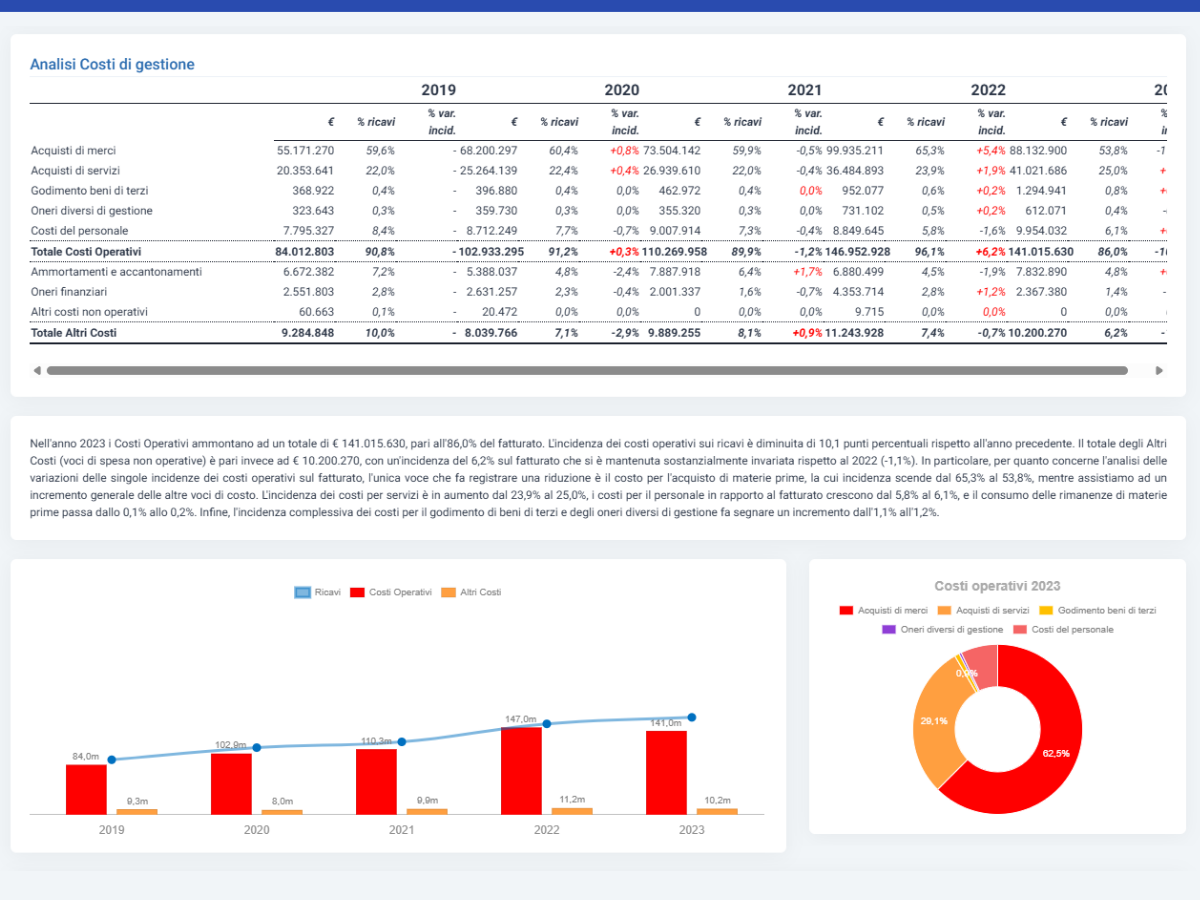Click the orange 29,1% donut segment
The image size is (1200, 900).
[936, 720]
